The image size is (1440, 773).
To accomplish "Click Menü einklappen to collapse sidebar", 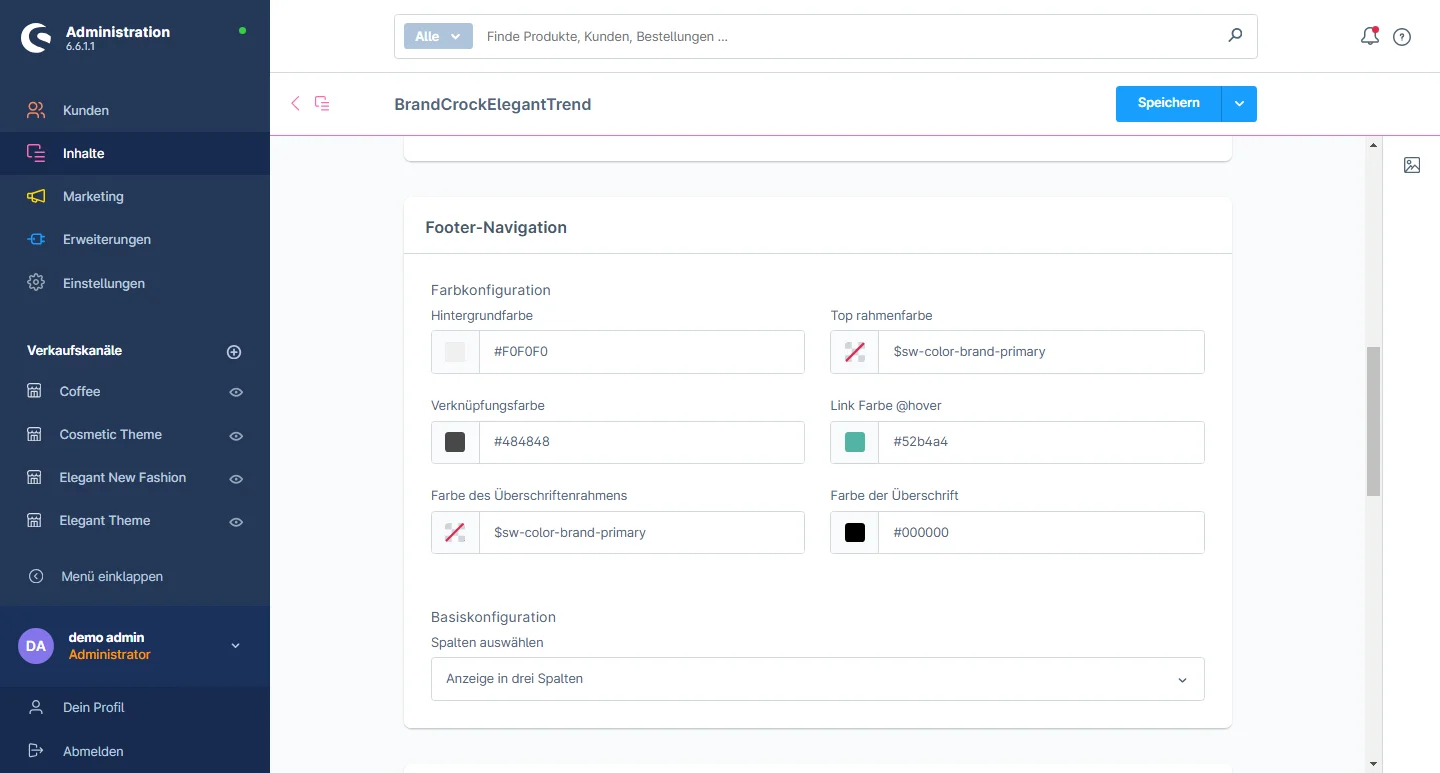I will coord(111,576).
